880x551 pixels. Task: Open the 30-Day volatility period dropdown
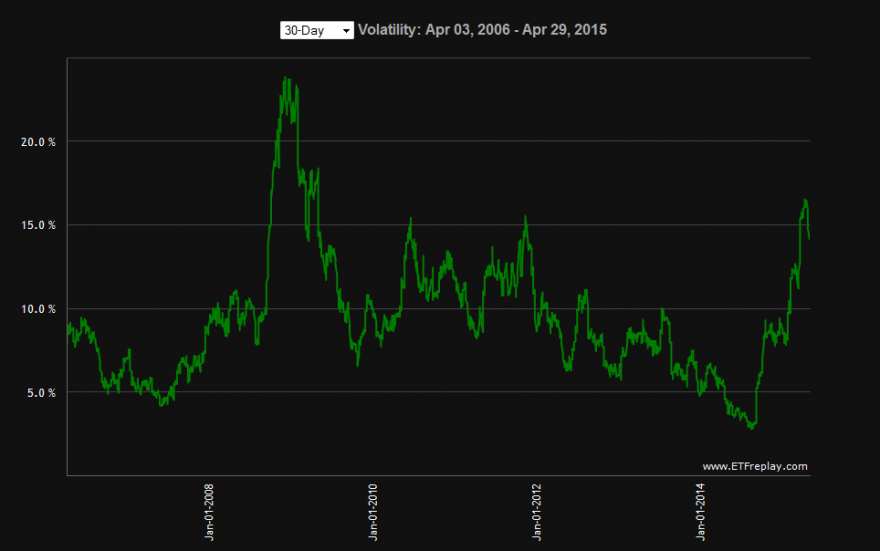click(x=317, y=30)
